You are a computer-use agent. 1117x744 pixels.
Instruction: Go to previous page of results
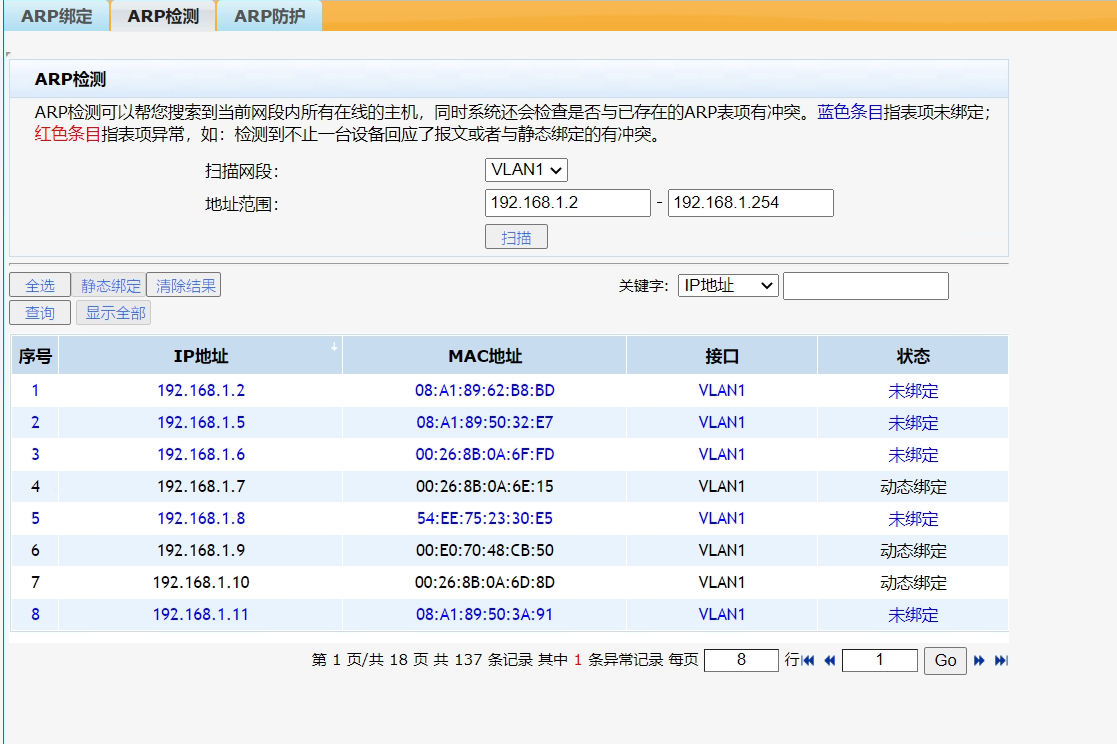(x=829, y=660)
